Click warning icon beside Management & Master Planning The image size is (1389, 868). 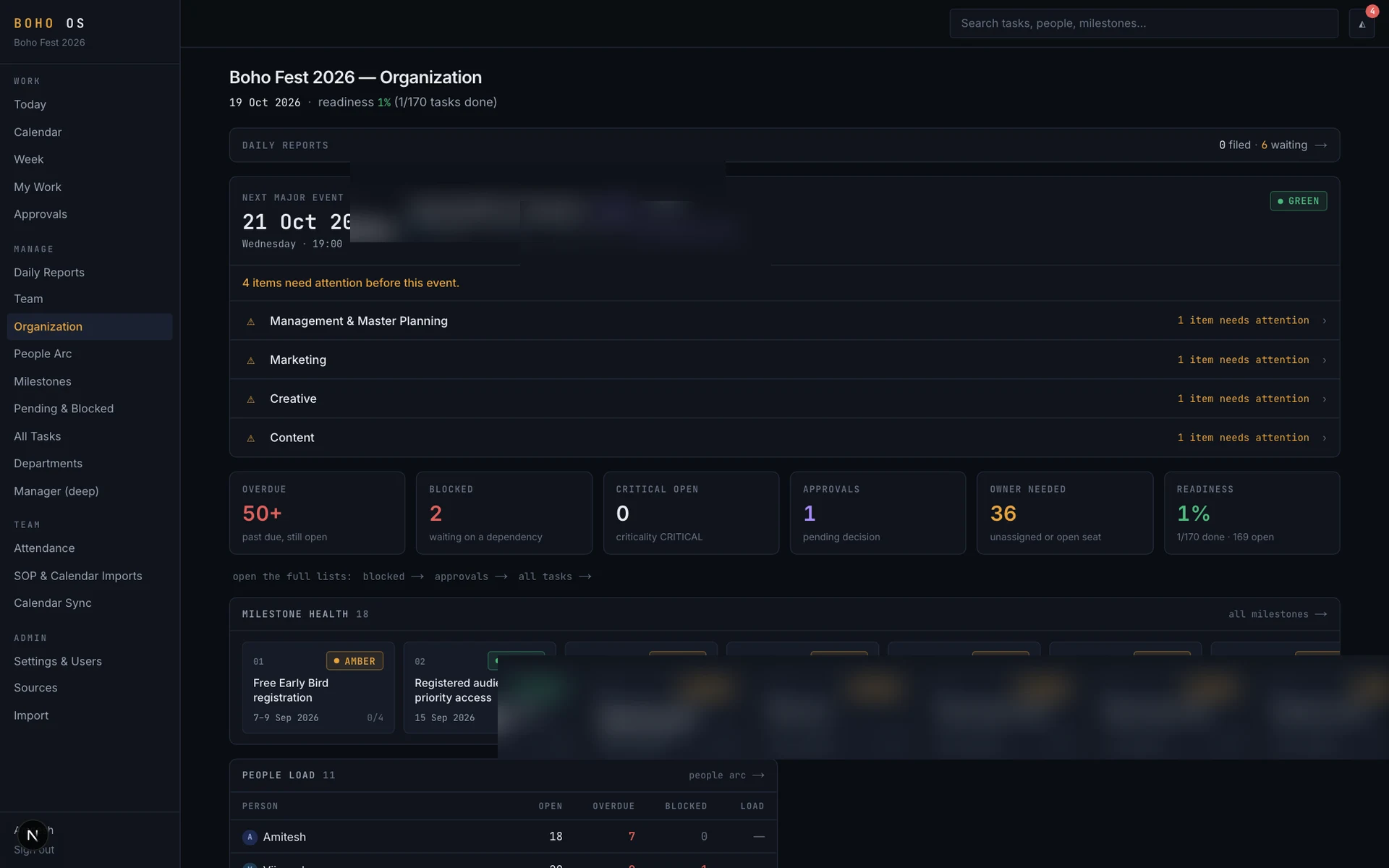251,321
